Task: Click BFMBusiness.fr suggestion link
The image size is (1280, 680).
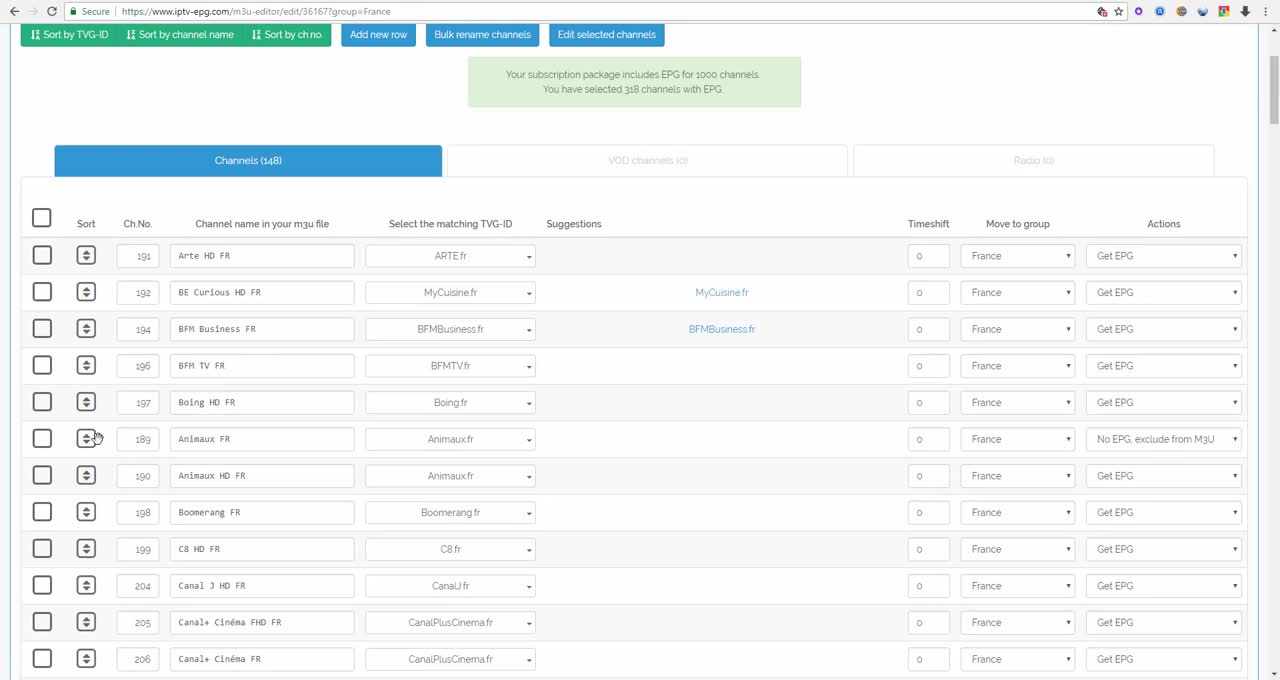Action: click(722, 329)
